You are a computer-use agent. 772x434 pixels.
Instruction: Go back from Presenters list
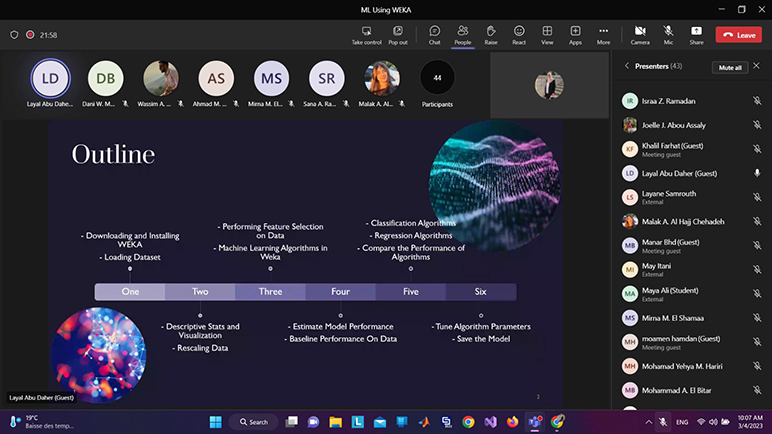(626, 66)
